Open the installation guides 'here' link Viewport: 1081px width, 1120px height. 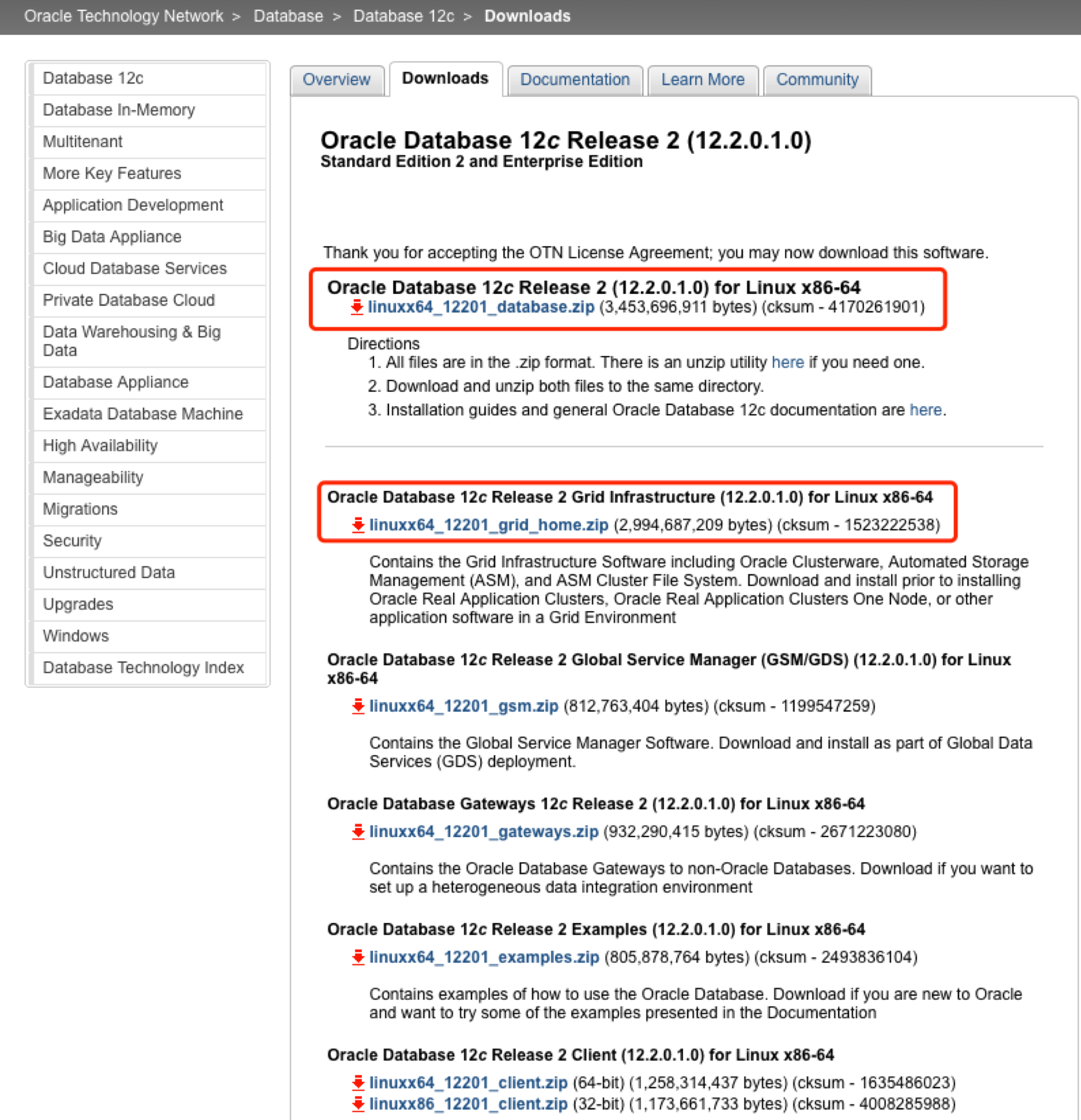click(926, 410)
